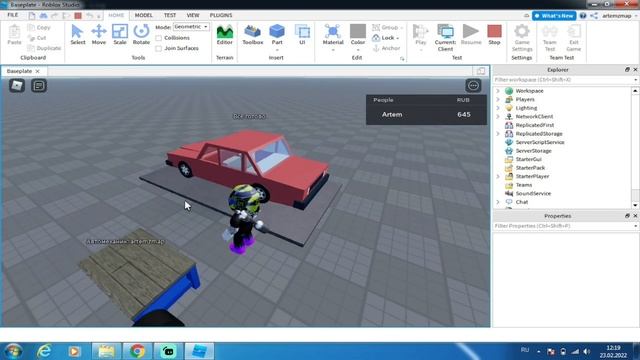
Task: Click the three-dots button in viewport
Action: (x=473, y=85)
